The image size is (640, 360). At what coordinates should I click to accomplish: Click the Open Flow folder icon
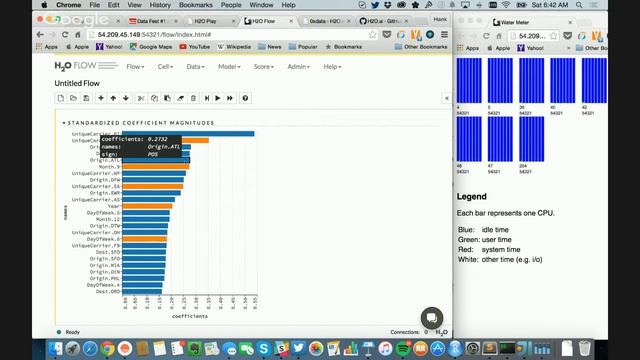point(73,98)
